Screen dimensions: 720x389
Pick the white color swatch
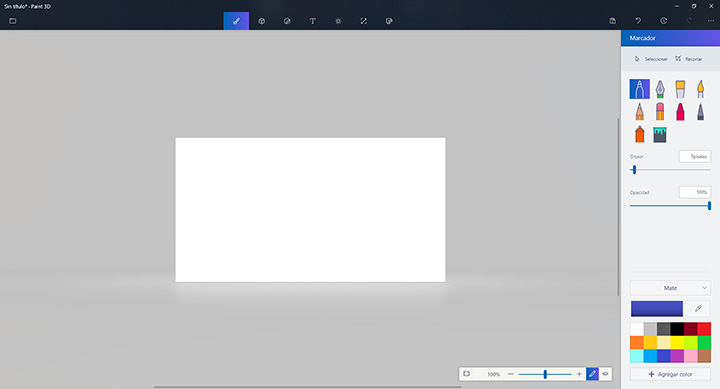coord(636,329)
